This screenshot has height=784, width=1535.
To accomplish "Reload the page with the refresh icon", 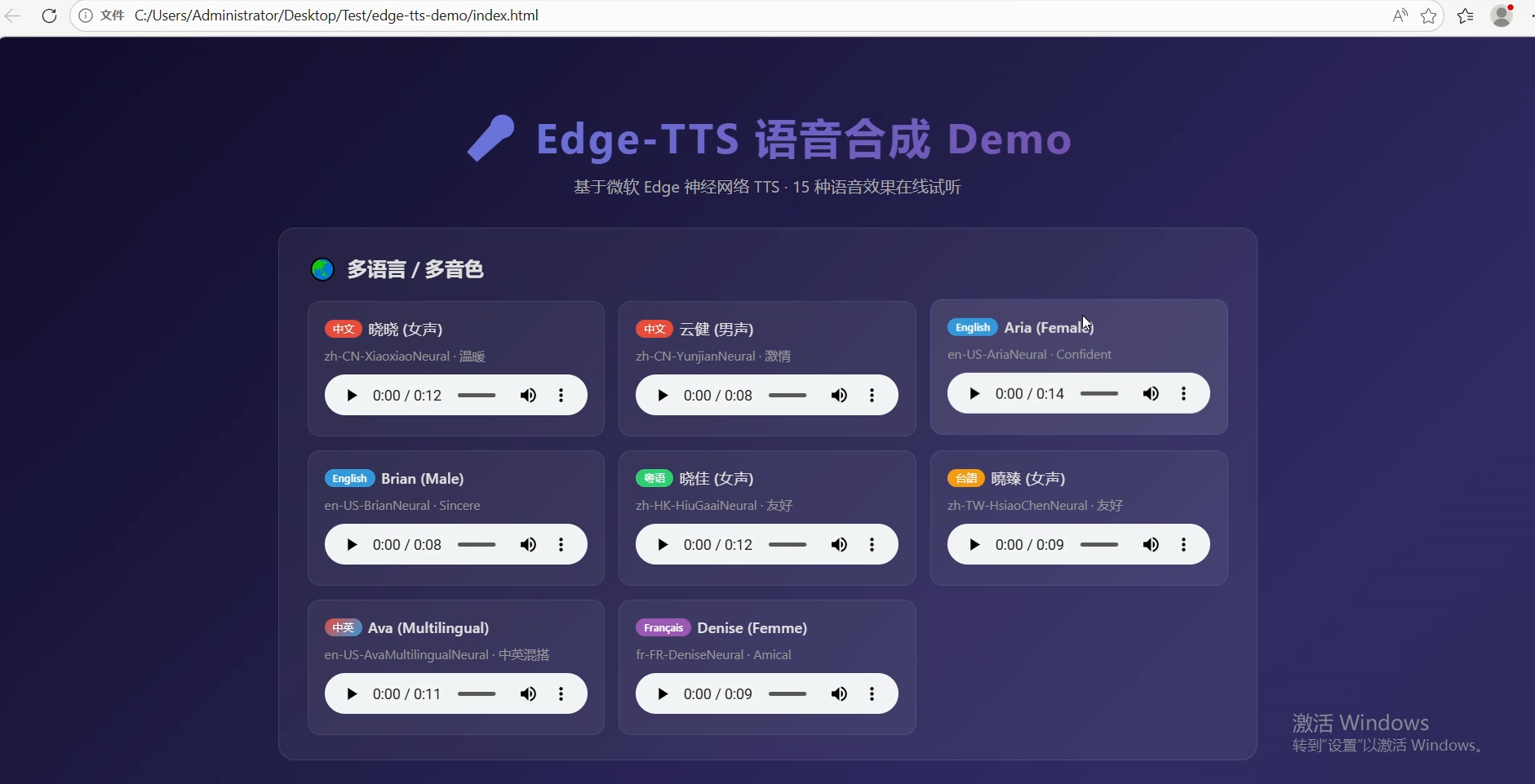I will [49, 16].
